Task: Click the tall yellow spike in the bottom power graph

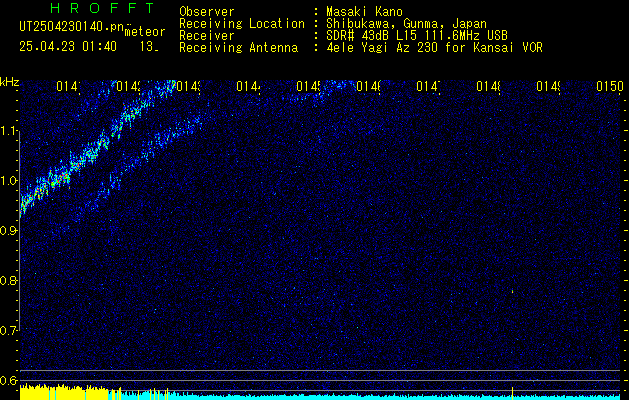Action: (x=512, y=393)
